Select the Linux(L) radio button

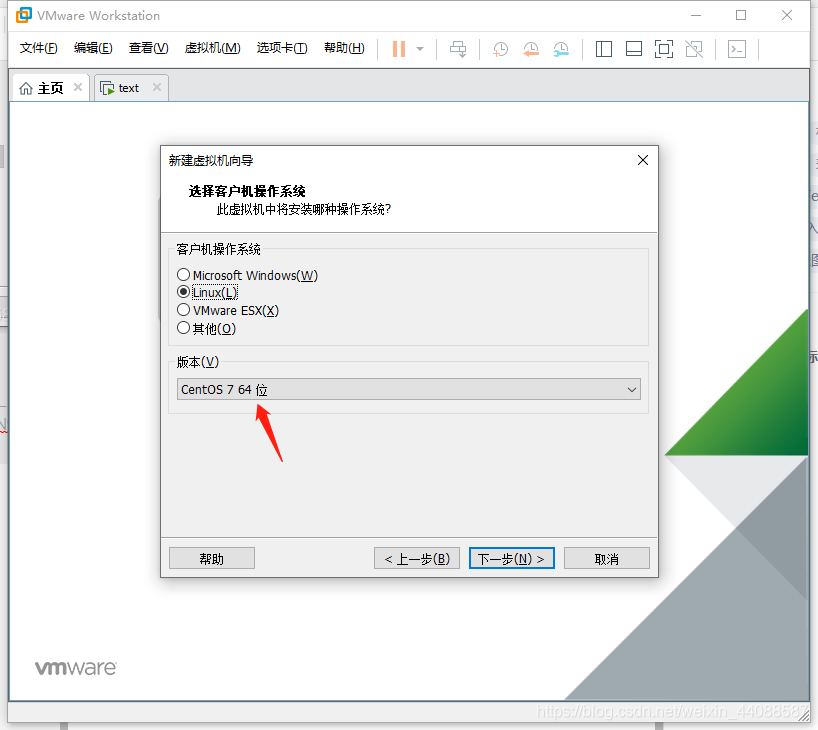pyautogui.click(x=183, y=292)
